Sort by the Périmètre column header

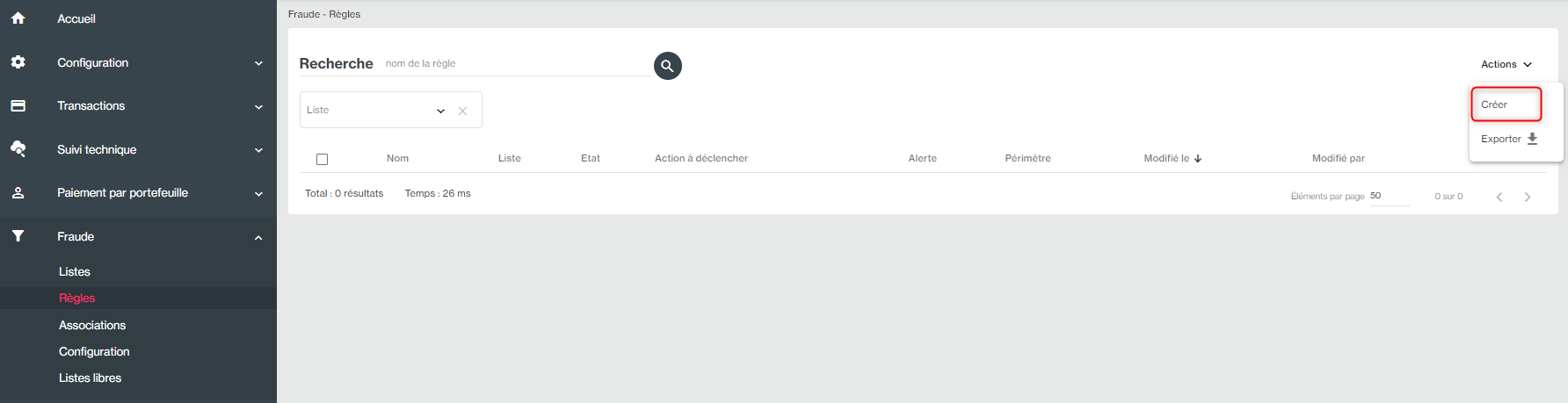1027,158
